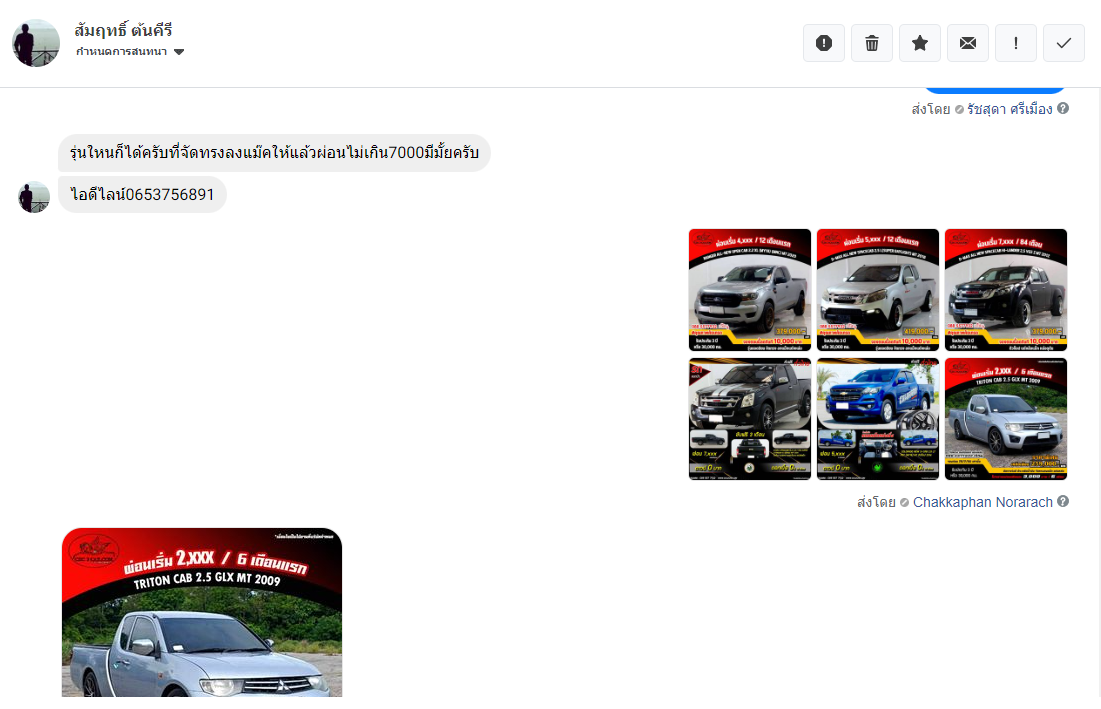This screenshot has height=709, width=1101.
Task: Click small sender avatar beside Line ID message
Action: [x=34, y=197]
